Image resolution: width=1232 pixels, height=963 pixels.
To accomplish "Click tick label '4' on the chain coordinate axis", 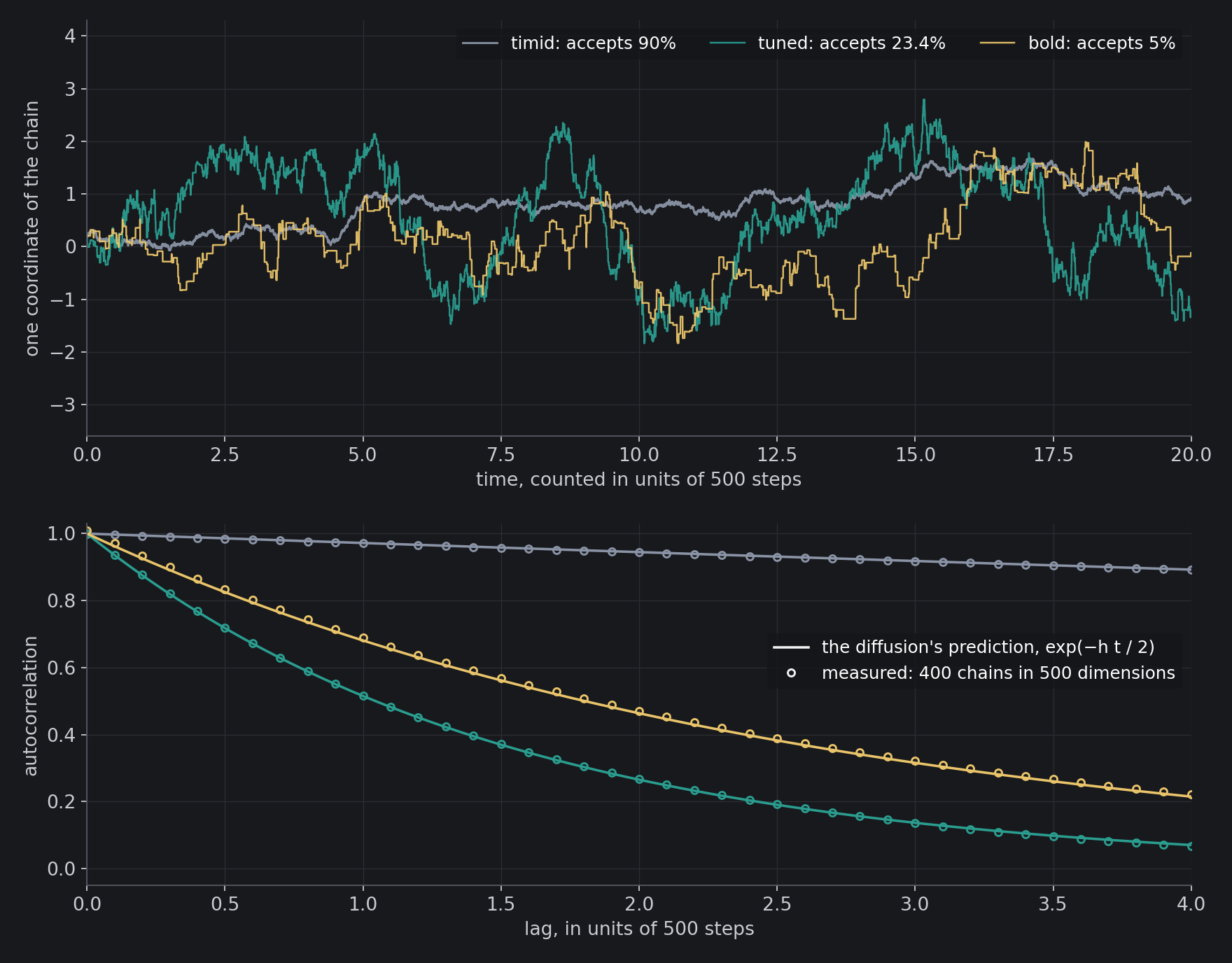I will pyautogui.click(x=70, y=36).
